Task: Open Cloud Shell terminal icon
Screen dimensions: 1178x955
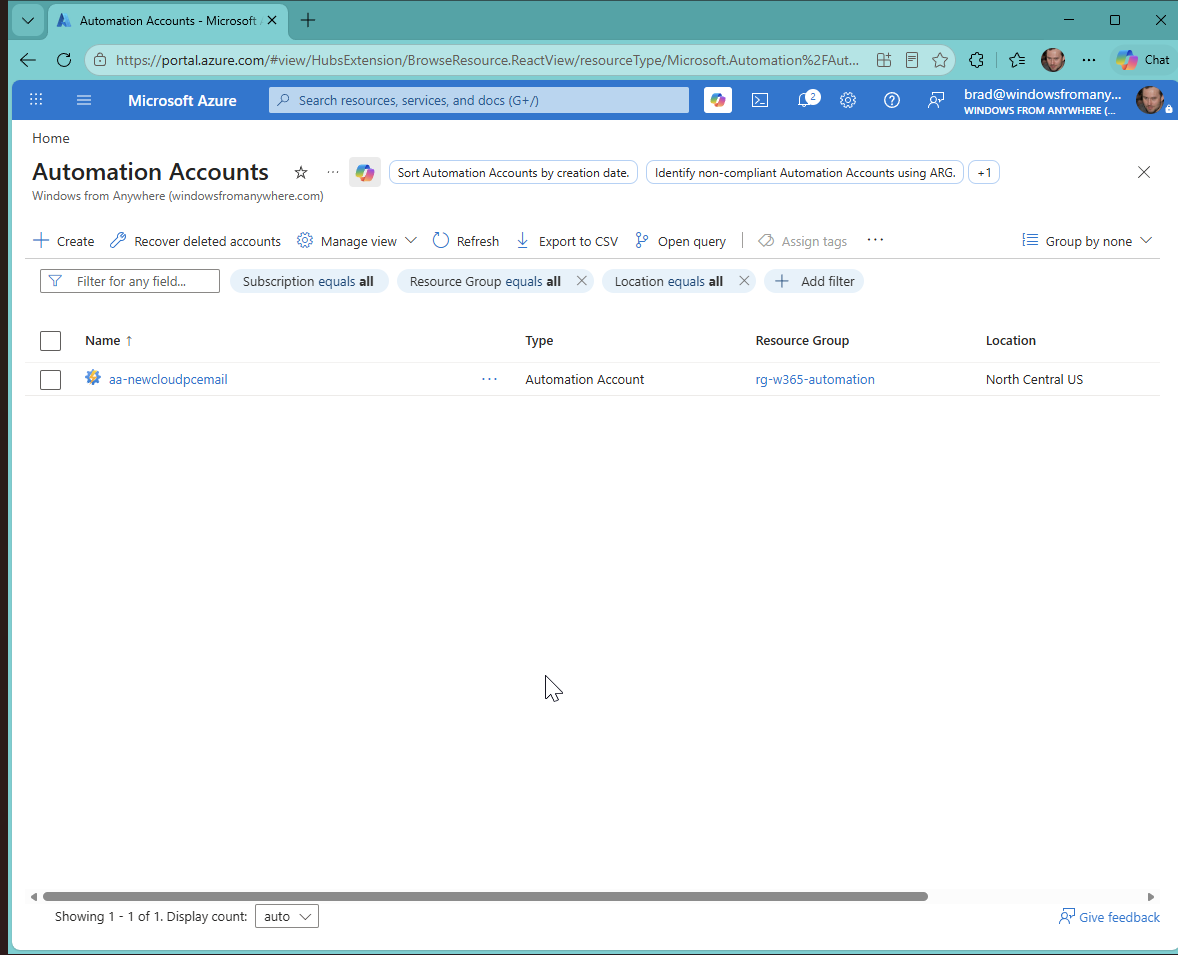Action: pyautogui.click(x=760, y=100)
